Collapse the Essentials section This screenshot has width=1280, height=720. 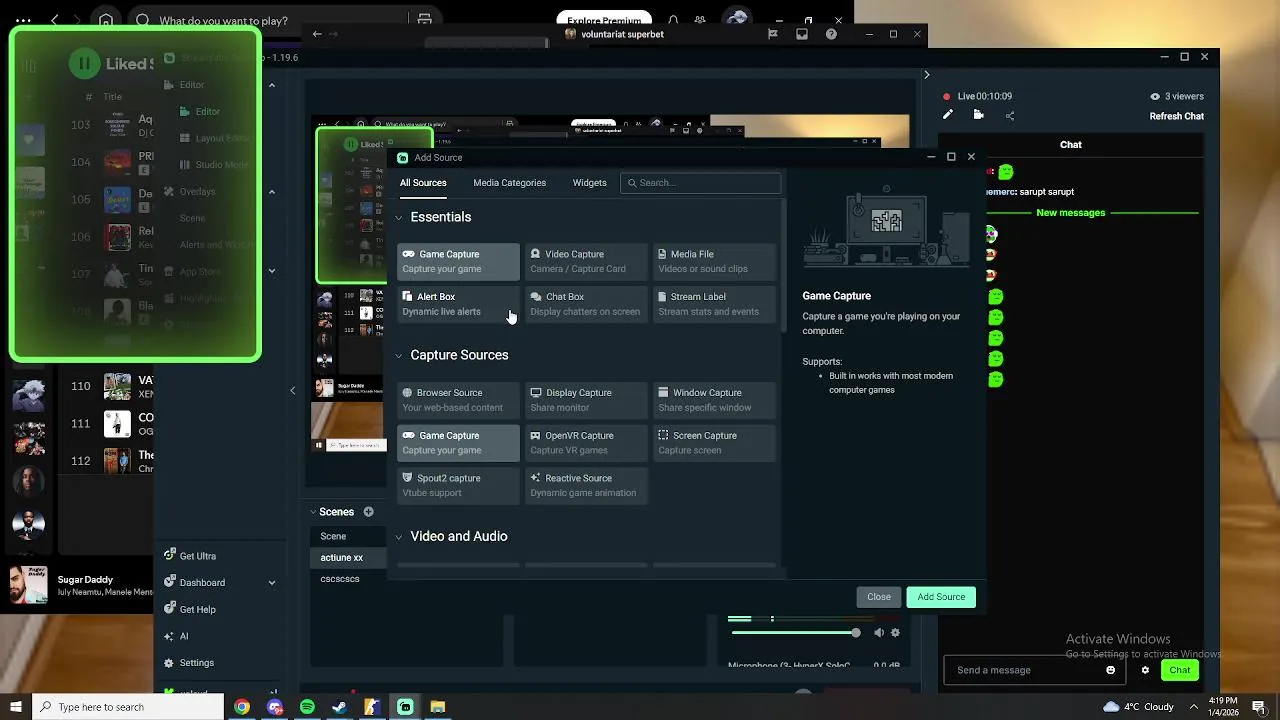[x=399, y=217]
